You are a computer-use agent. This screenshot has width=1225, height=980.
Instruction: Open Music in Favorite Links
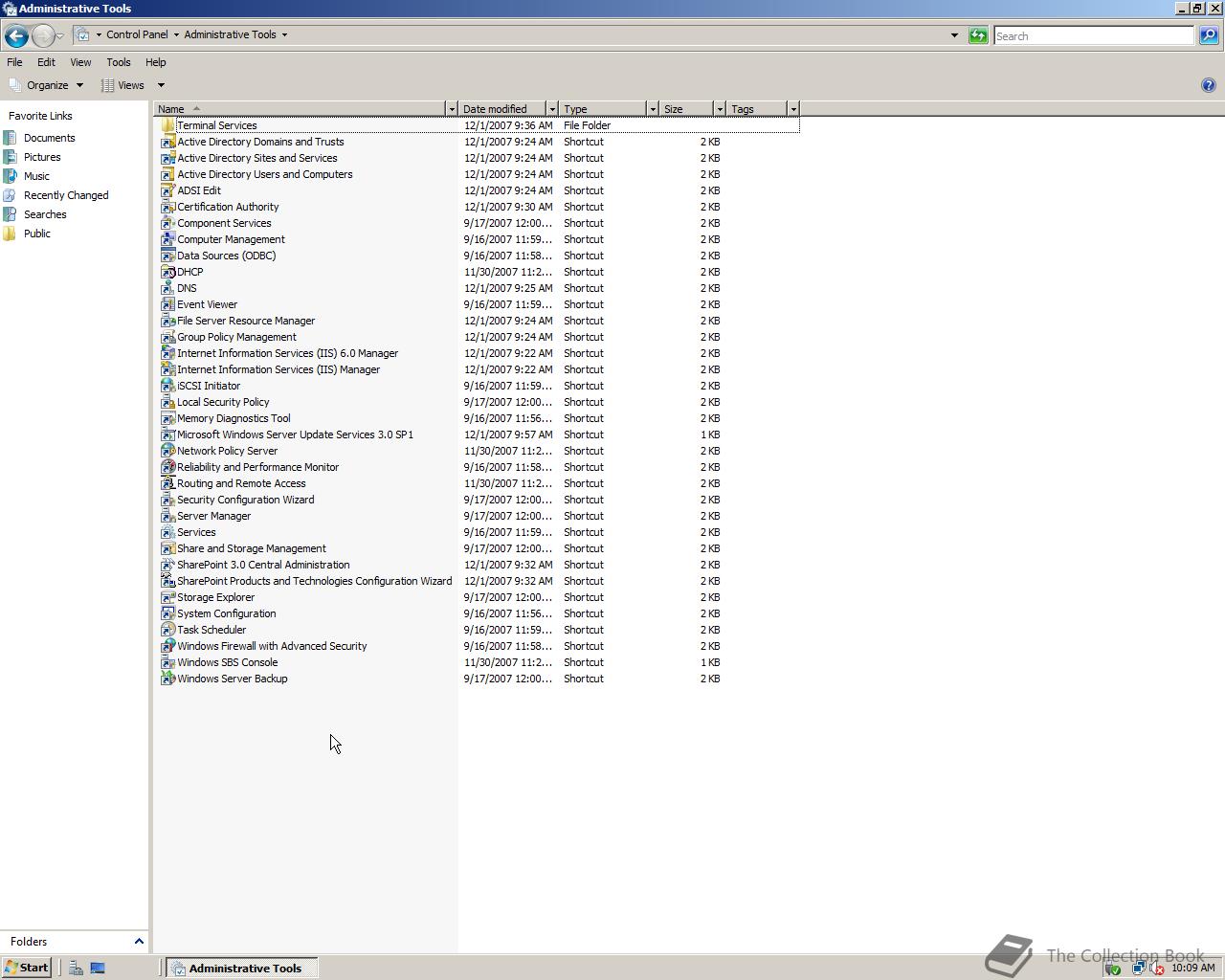[36, 176]
